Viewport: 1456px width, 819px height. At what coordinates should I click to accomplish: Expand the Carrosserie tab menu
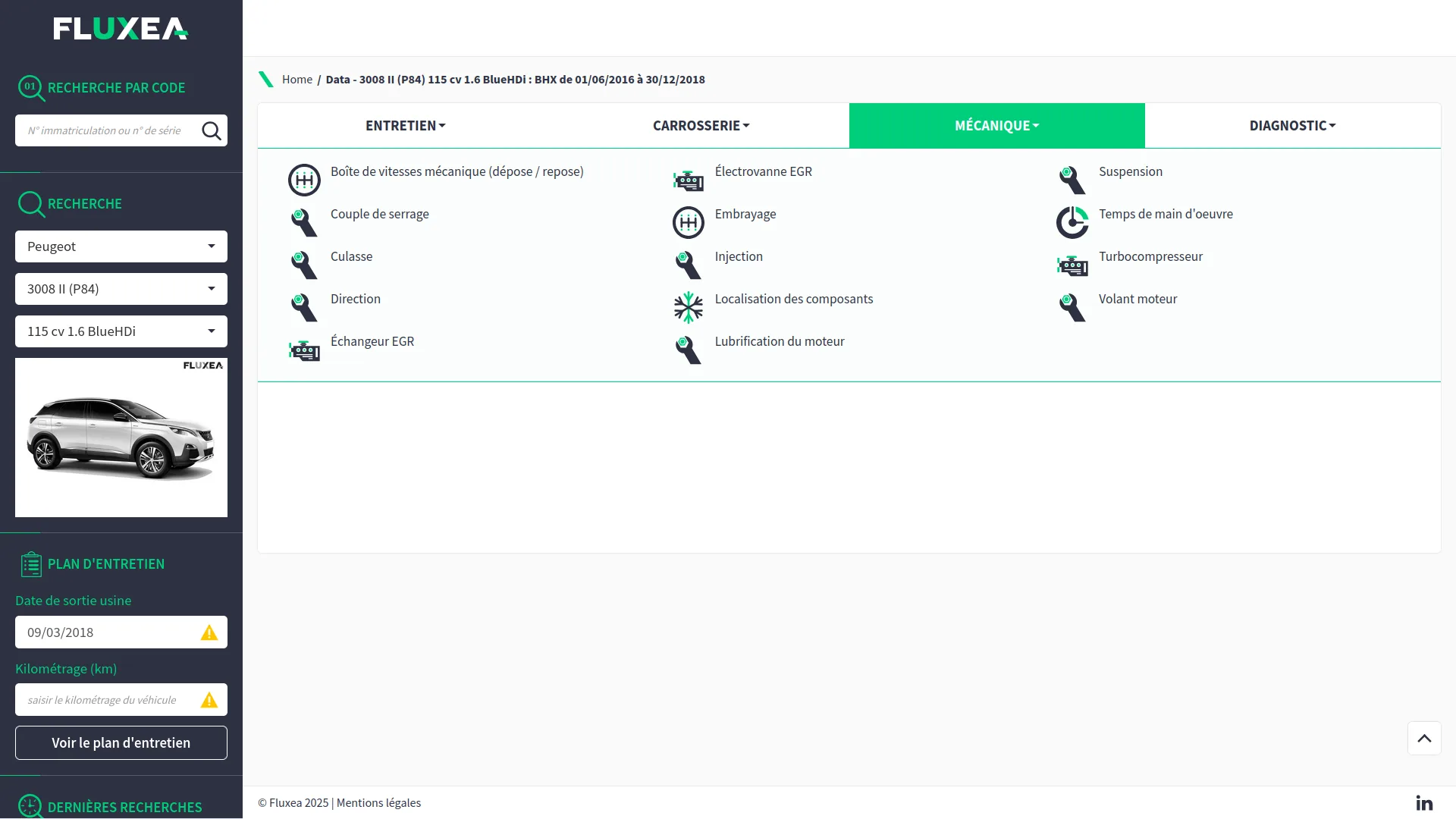point(701,126)
